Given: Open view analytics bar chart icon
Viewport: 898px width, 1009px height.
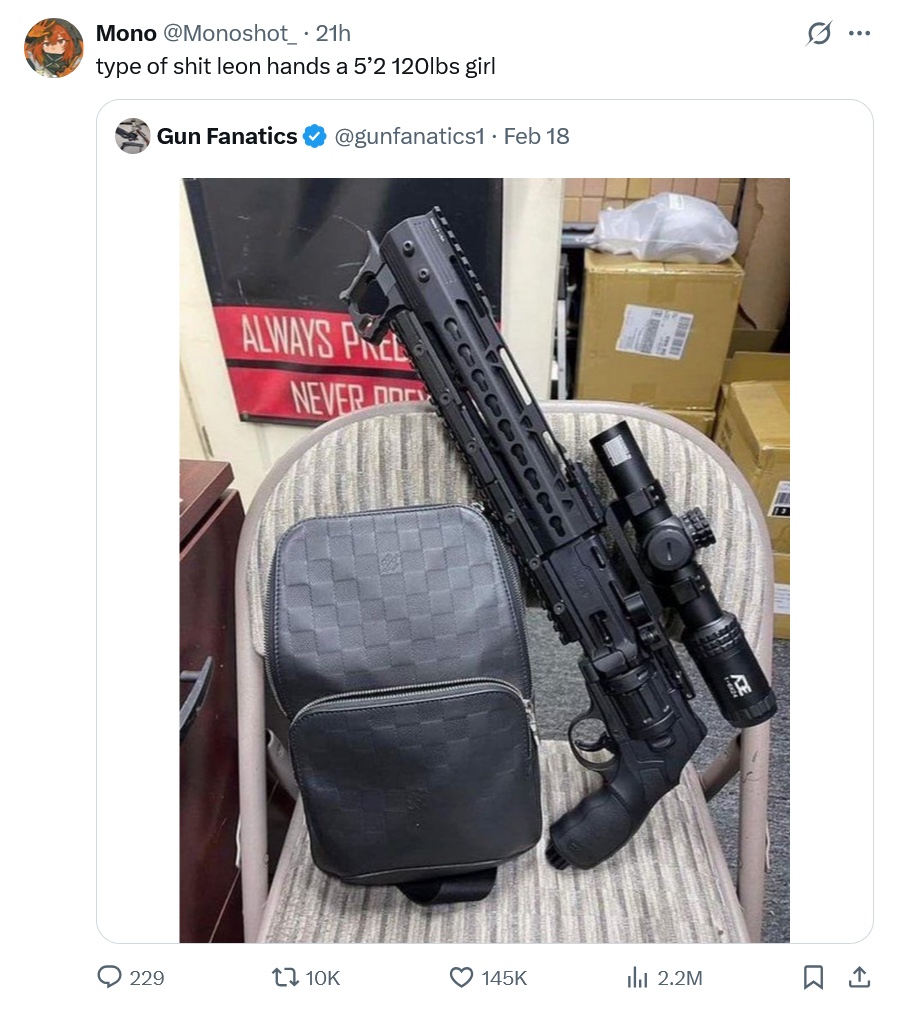Looking at the screenshot, I should (637, 977).
